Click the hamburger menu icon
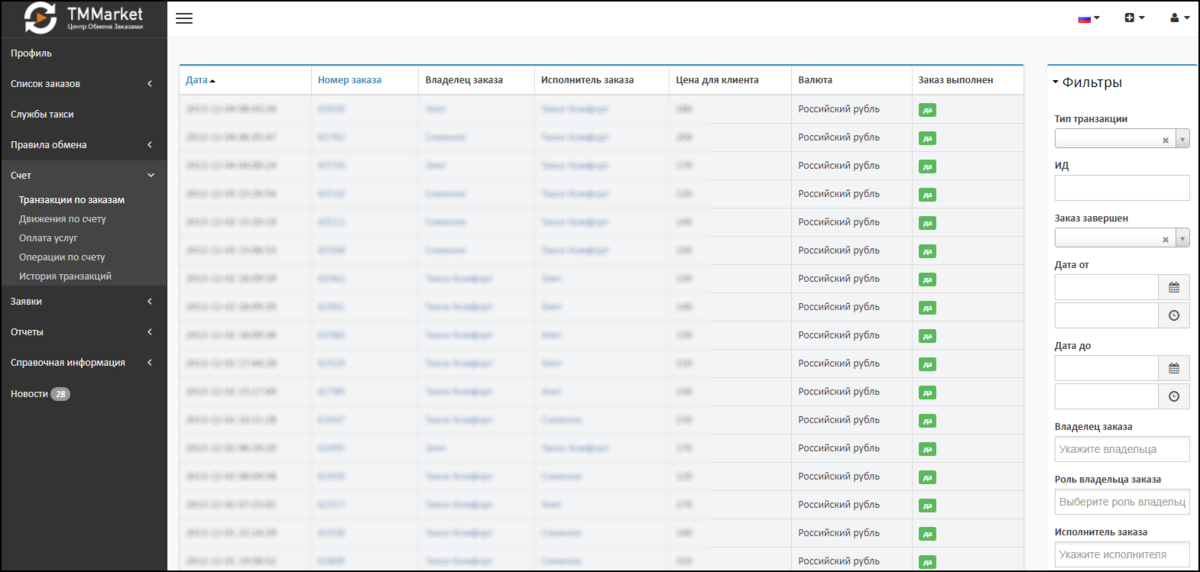Screen dimensions: 1200x572 click(x=184, y=18)
